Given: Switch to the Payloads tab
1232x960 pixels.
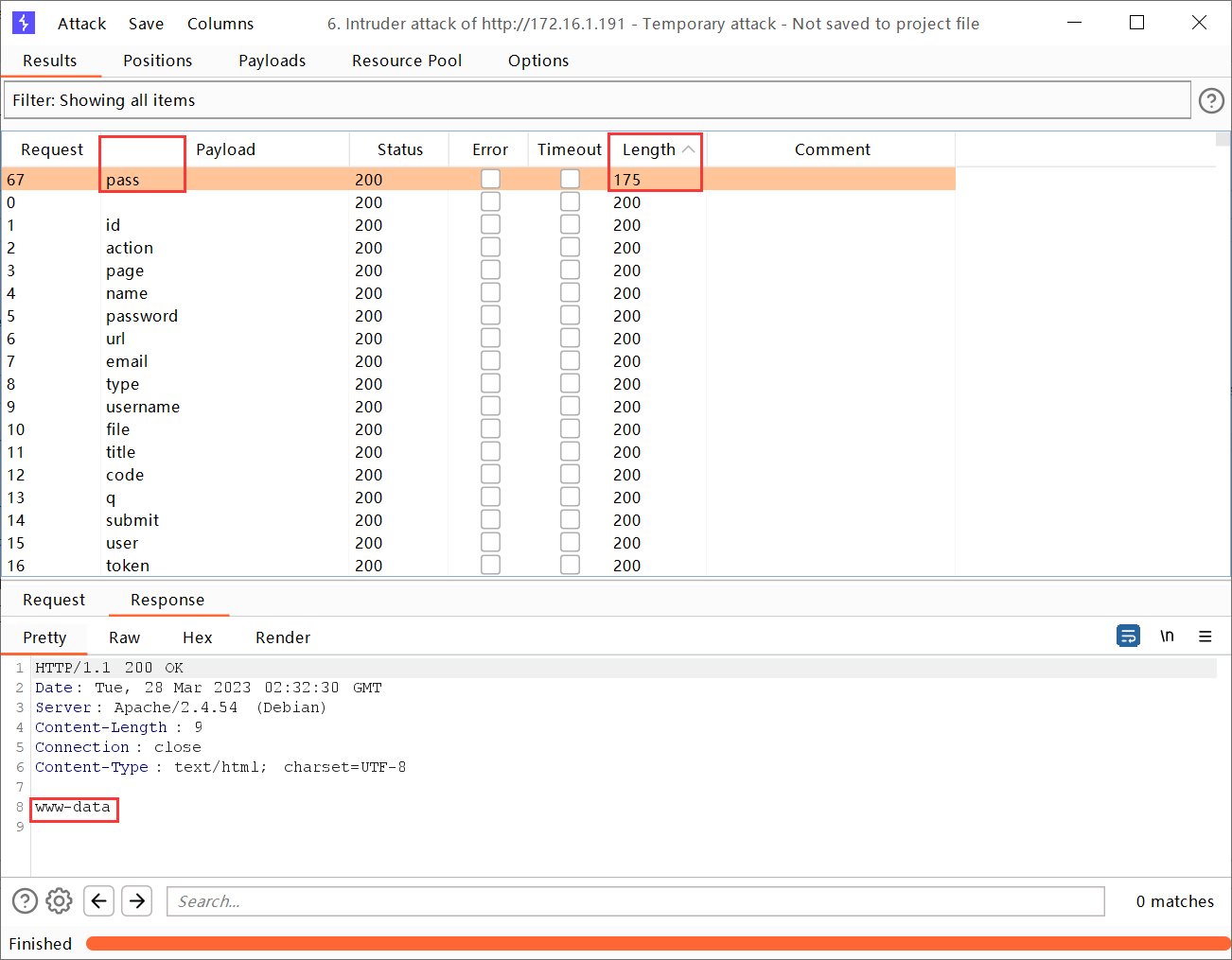Looking at the screenshot, I should (272, 61).
